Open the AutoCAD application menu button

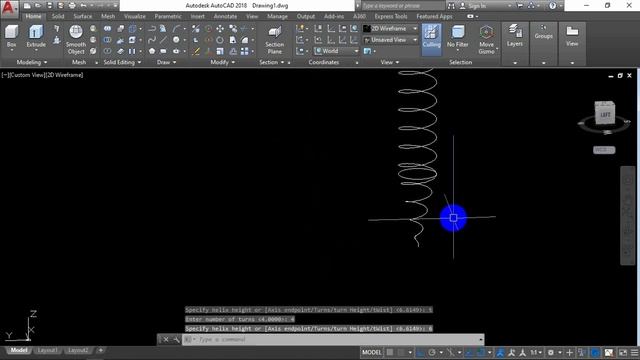click(9, 8)
